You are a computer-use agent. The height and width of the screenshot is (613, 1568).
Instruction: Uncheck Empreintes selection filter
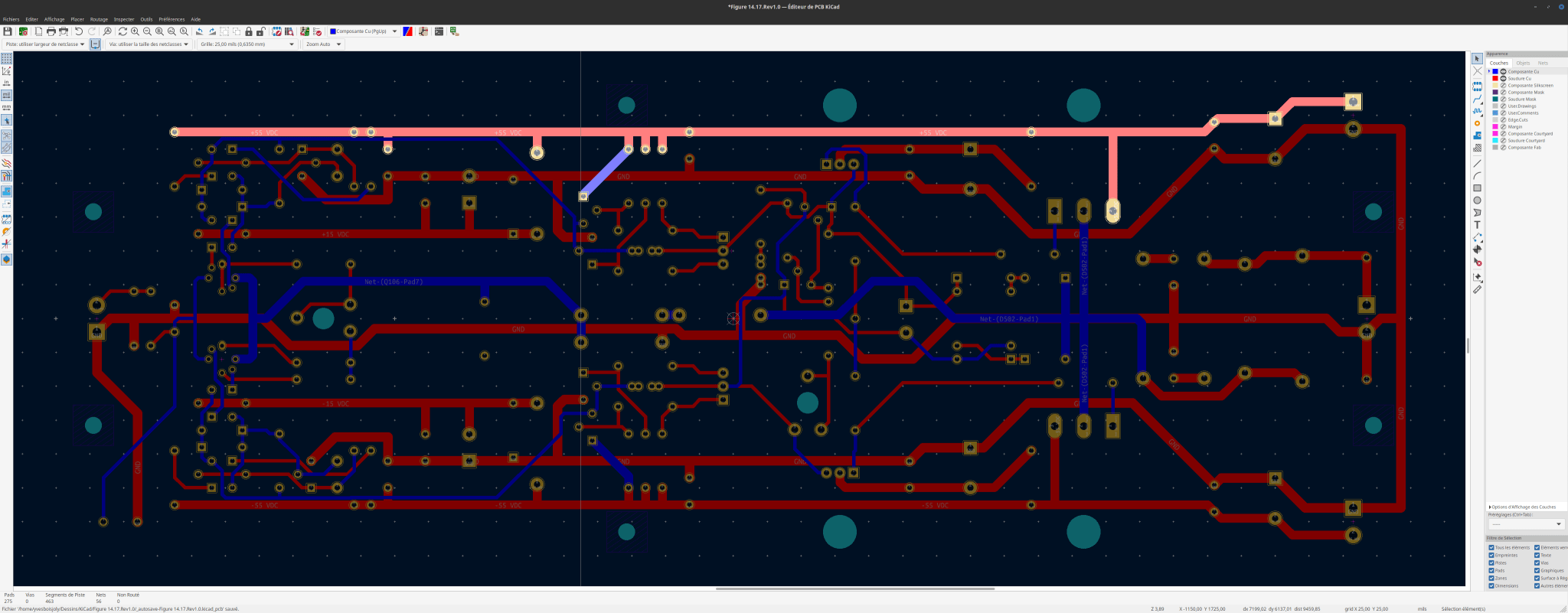(x=1491, y=555)
